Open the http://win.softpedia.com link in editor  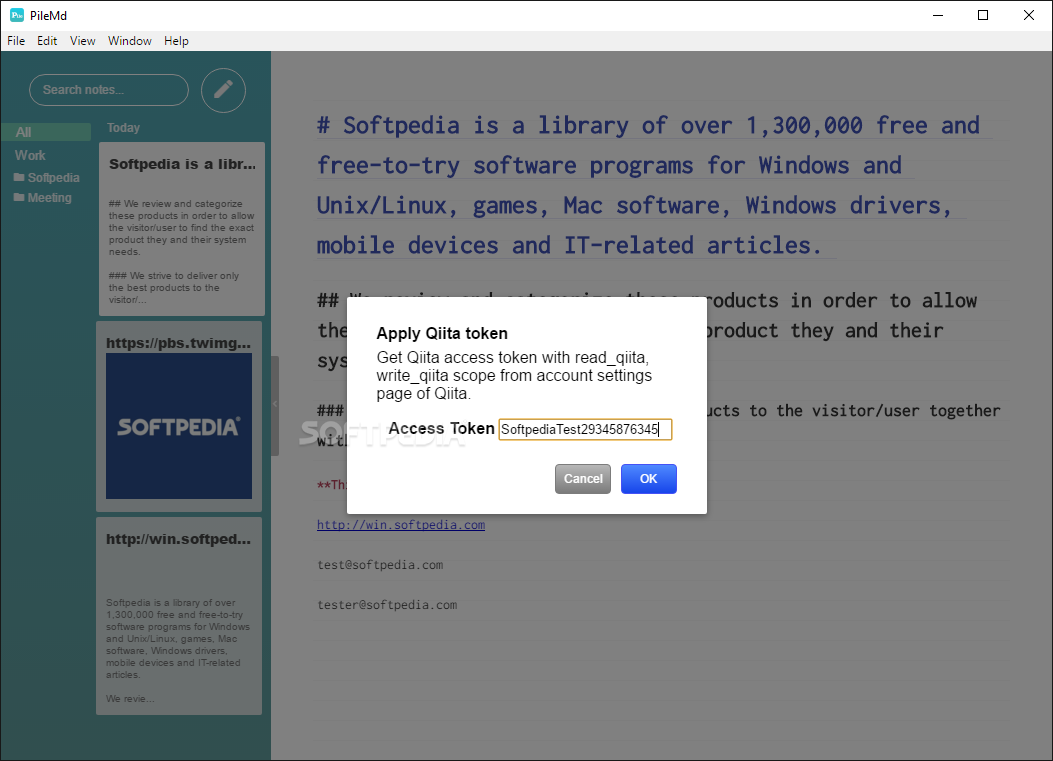[x=401, y=525]
